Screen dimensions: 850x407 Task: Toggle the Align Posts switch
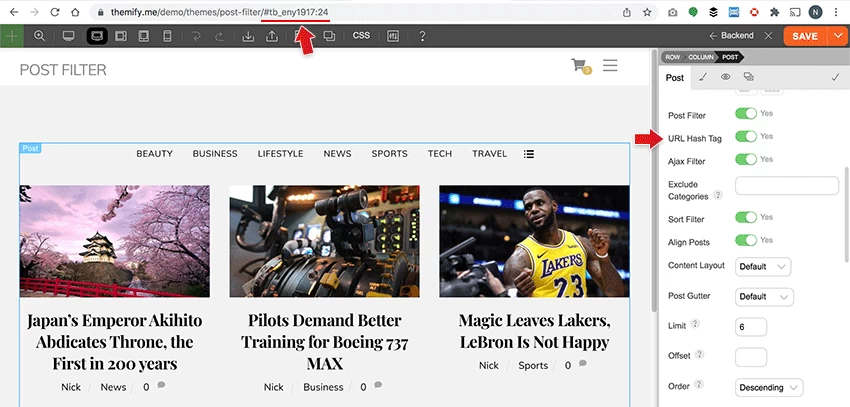[746, 240]
